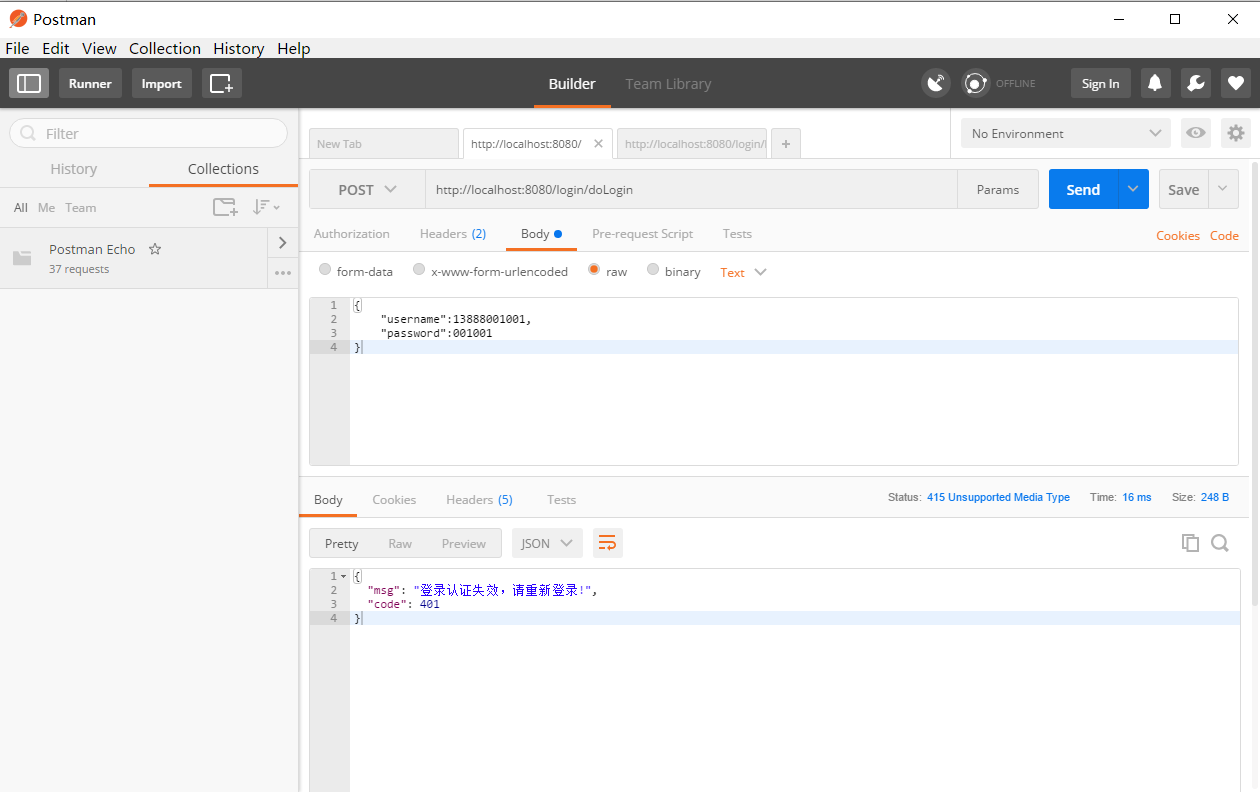The width and height of the screenshot is (1260, 792).
Task: Toggle the sidebar panel icon
Action: [29, 83]
